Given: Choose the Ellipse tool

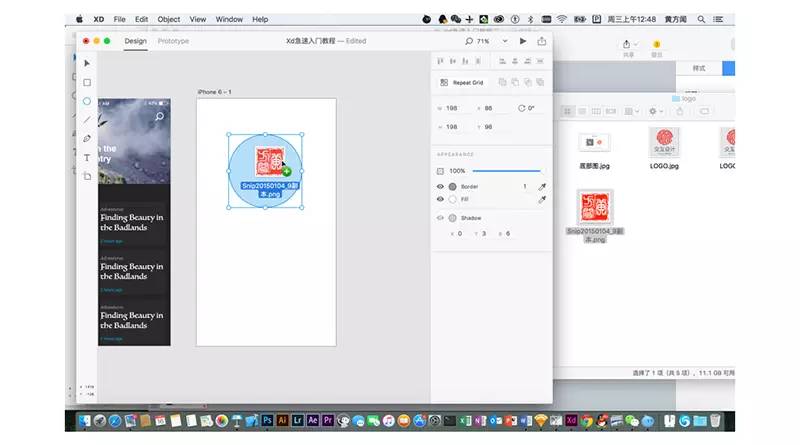Looking at the screenshot, I should pos(87,101).
